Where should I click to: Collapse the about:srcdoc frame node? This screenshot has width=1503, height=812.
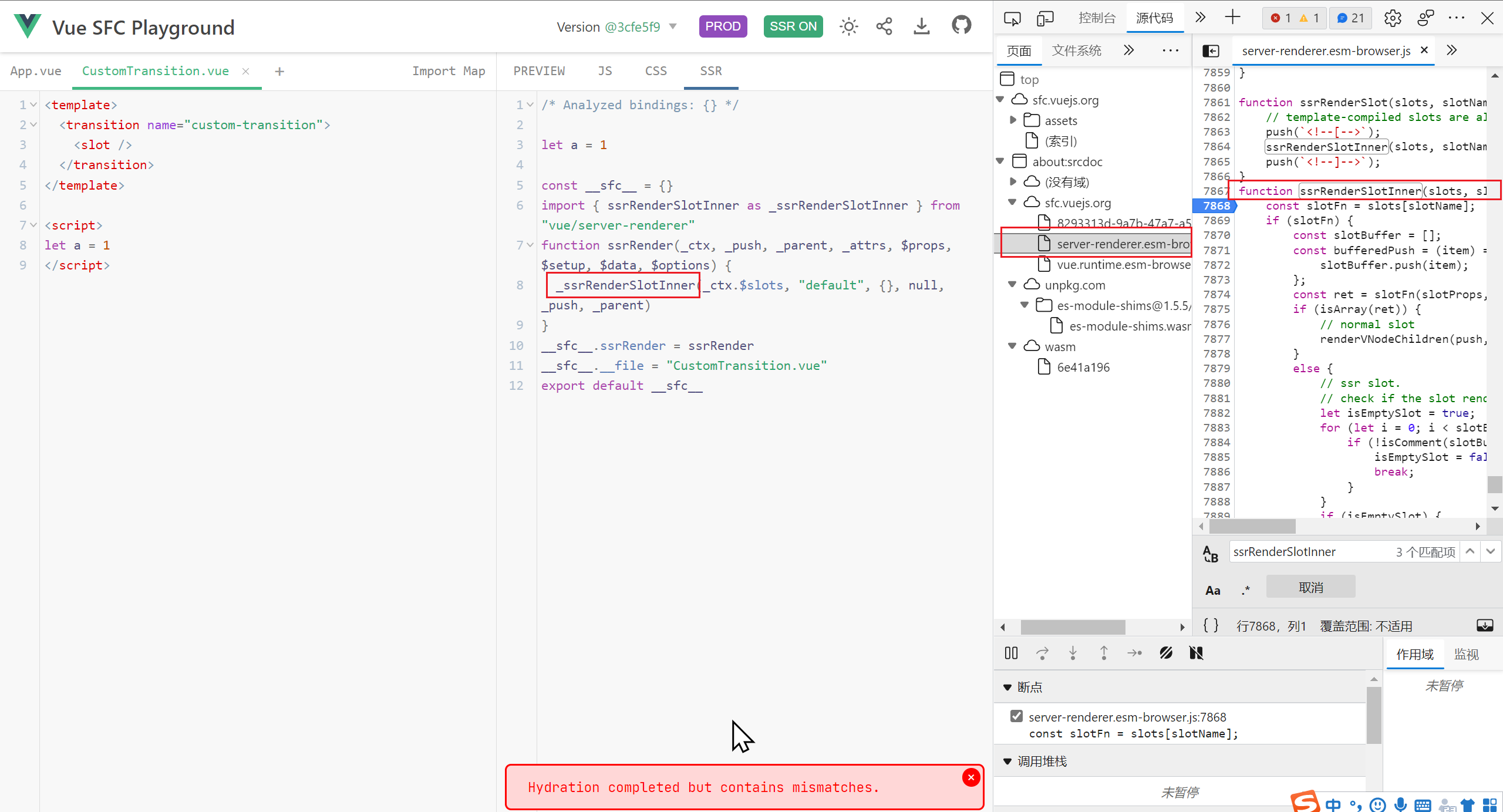(x=1000, y=161)
